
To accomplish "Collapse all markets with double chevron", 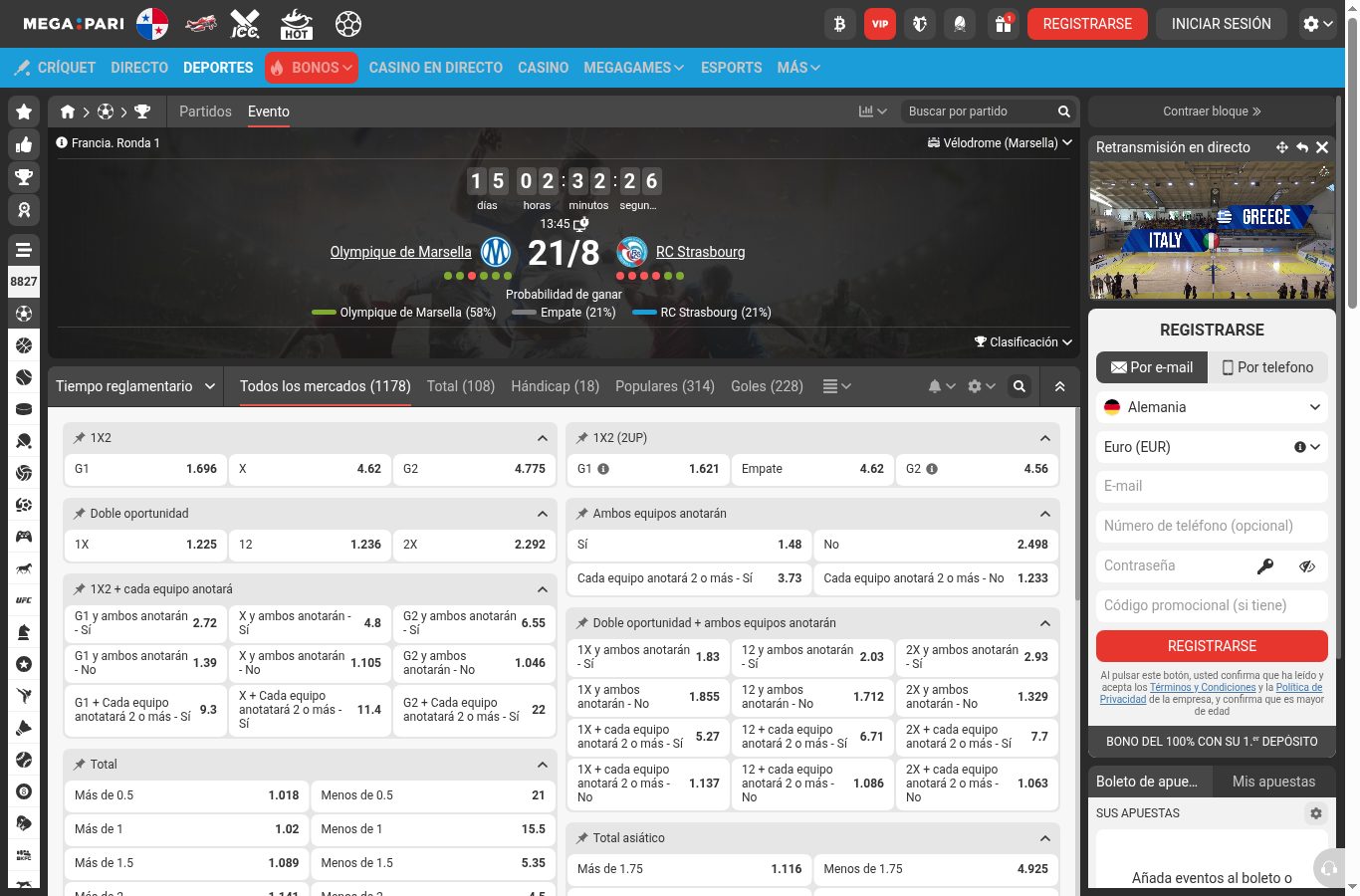I will click(1059, 386).
